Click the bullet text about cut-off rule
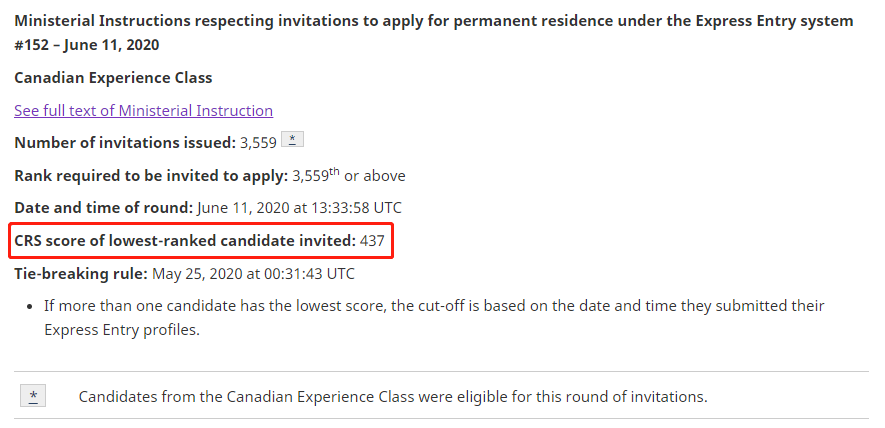Screen dimensions: 885x428 pos(434,306)
